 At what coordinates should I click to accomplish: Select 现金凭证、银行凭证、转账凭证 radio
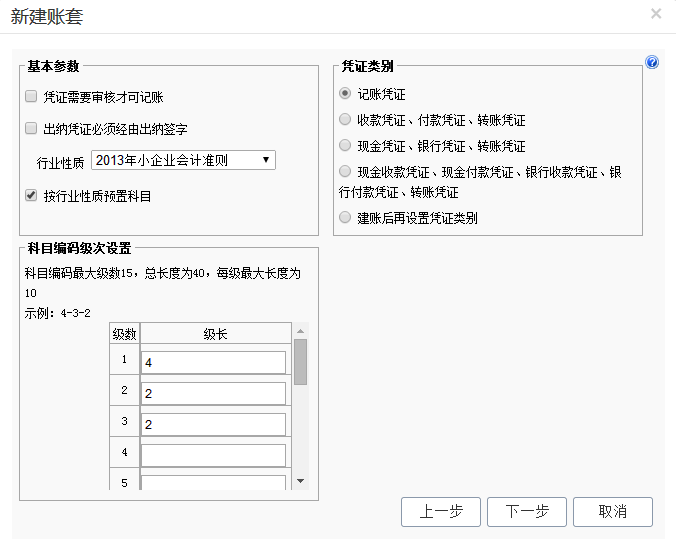(346, 146)
